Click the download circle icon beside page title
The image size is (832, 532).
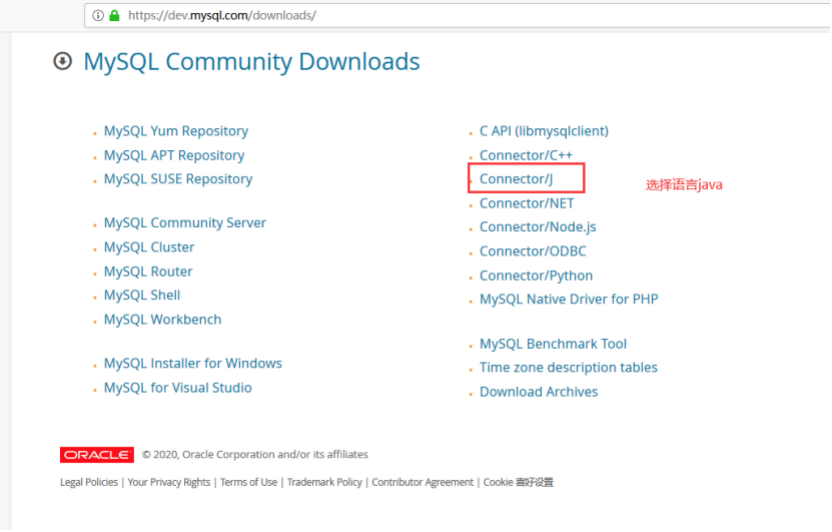click(63, 61)
